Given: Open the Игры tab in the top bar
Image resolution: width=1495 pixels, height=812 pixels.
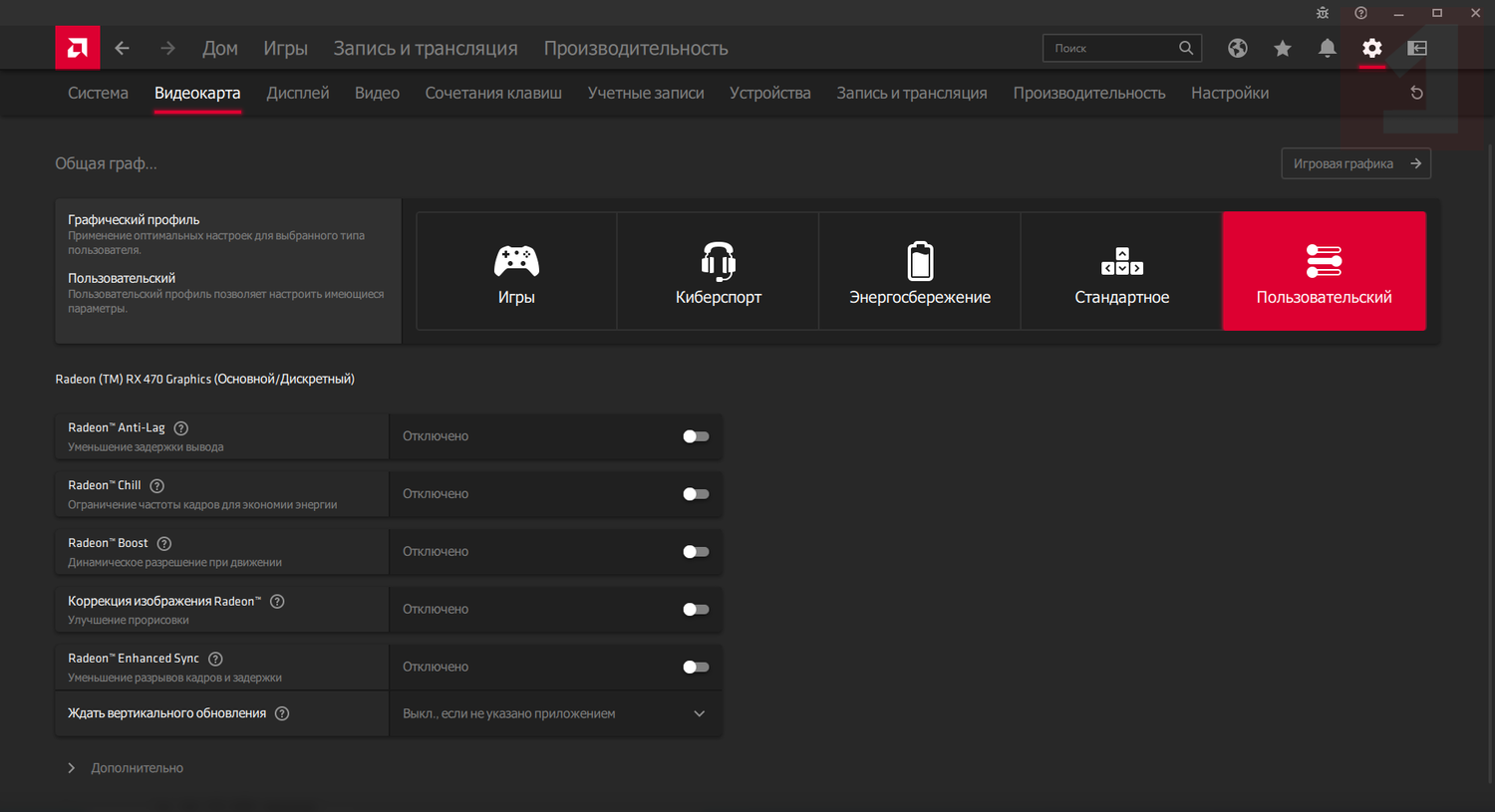Looking at the screenshot, I should coord(286,48).
